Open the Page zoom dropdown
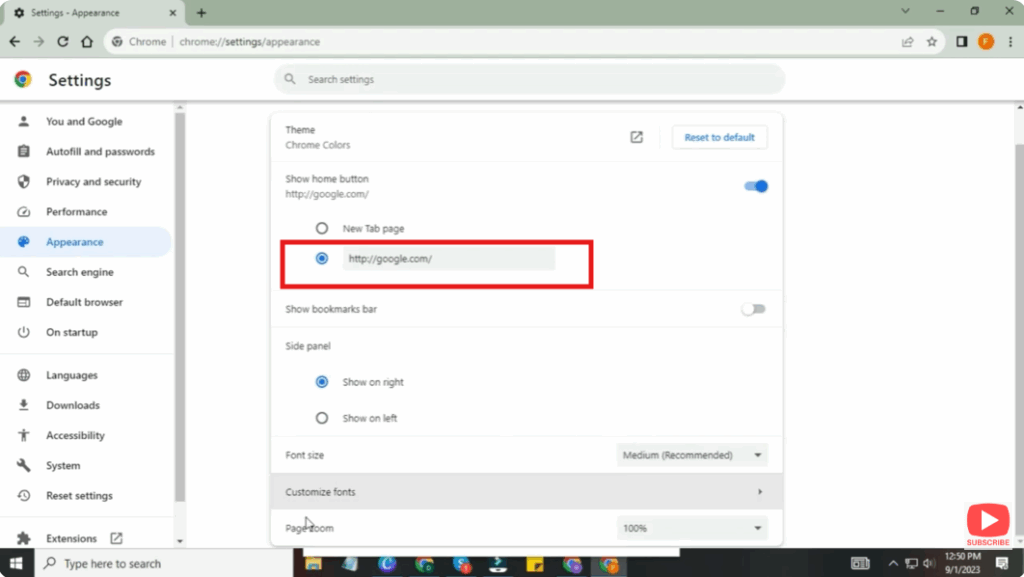The width and height of the screenshot is (1024, 577). click(692, 528)
